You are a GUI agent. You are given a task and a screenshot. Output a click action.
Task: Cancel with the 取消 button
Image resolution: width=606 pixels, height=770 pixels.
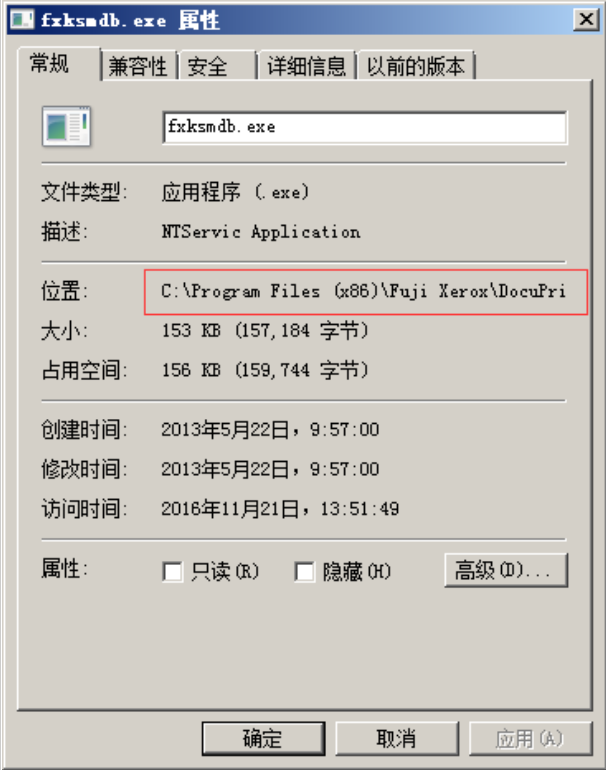(x=397, y=739)
